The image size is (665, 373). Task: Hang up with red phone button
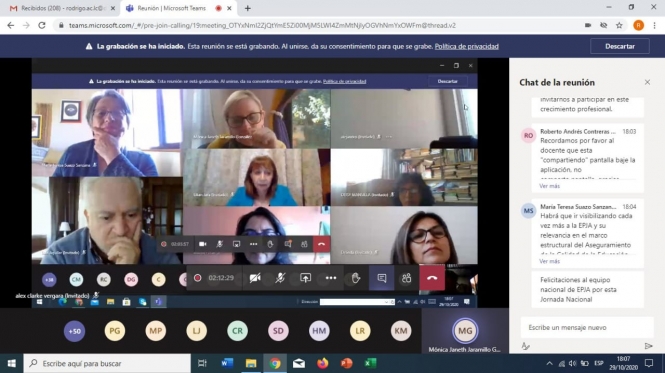tap(432, 278)
